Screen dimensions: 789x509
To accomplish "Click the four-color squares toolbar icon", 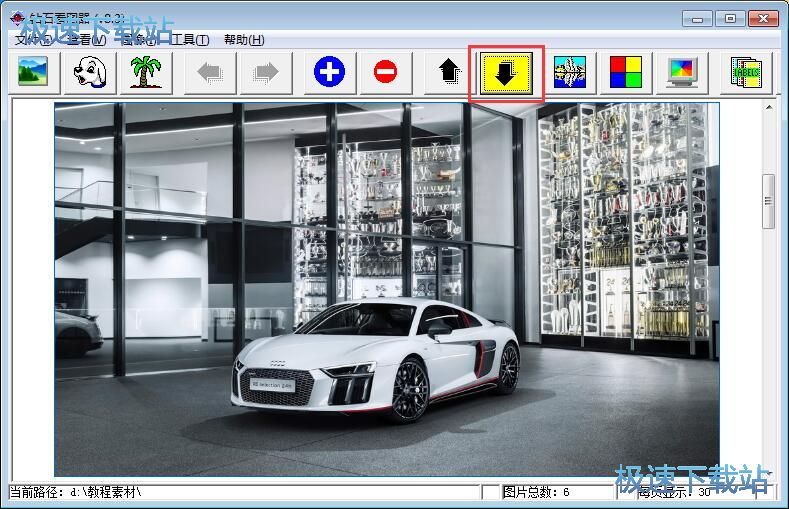I will [627, 72].
